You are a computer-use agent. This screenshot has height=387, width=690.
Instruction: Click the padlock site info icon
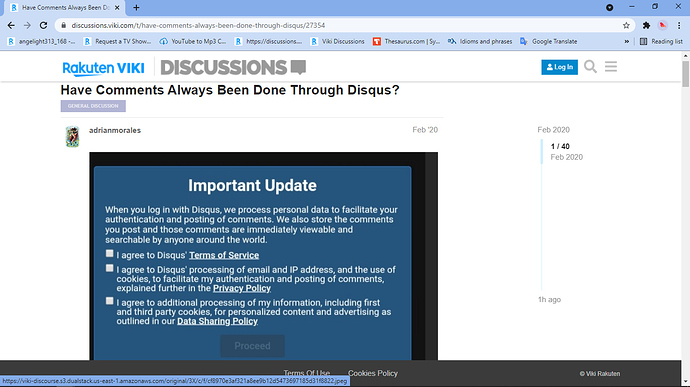[x=63, y=26]
